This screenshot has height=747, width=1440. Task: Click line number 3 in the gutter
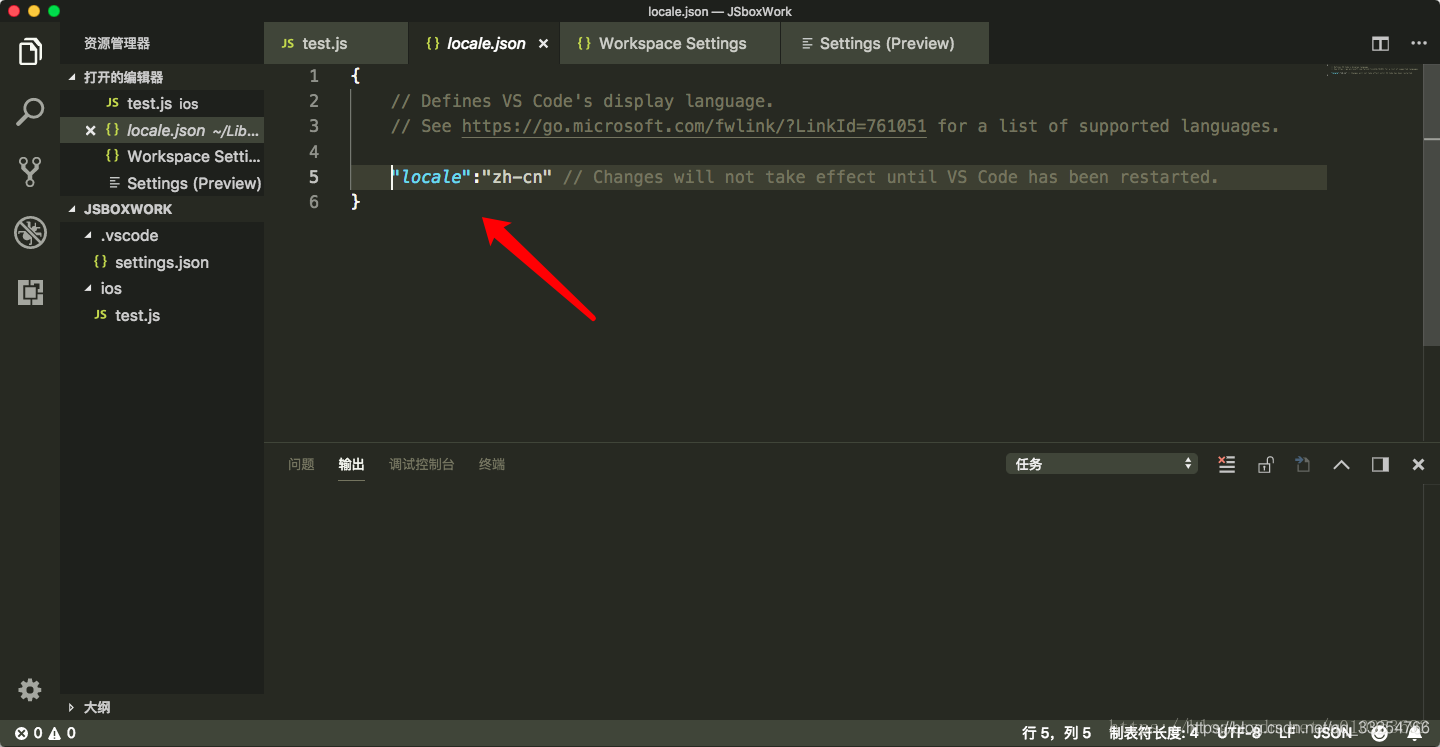(314, 126)
